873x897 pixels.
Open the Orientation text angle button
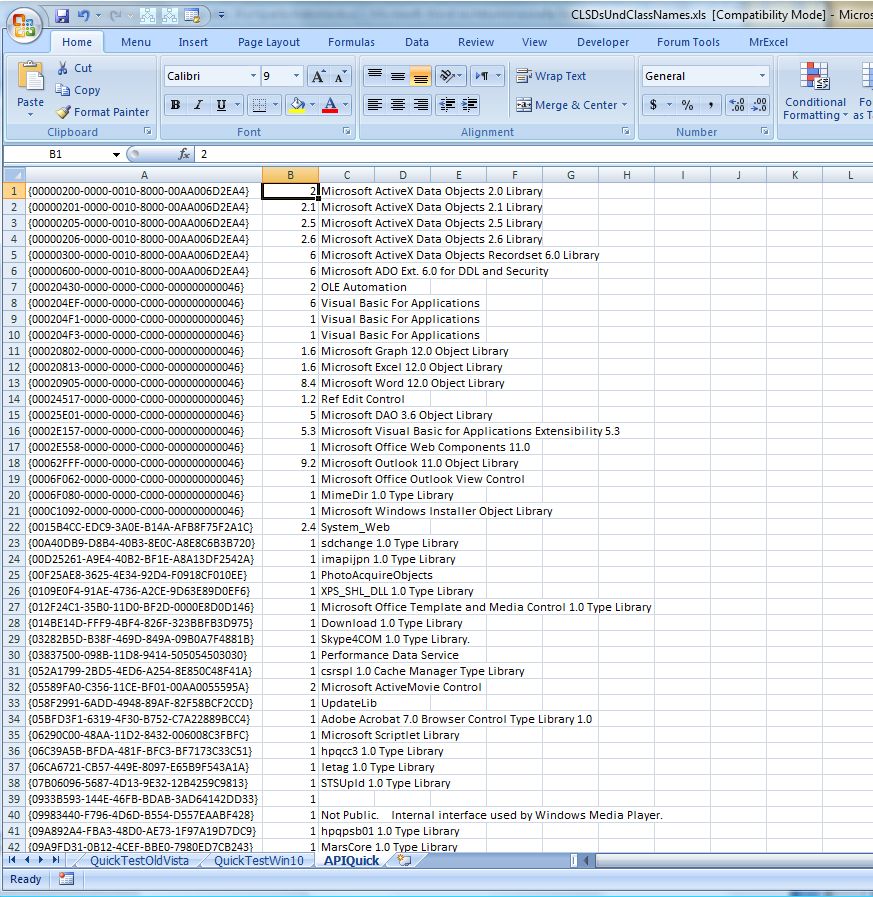(x=449, y=76)
